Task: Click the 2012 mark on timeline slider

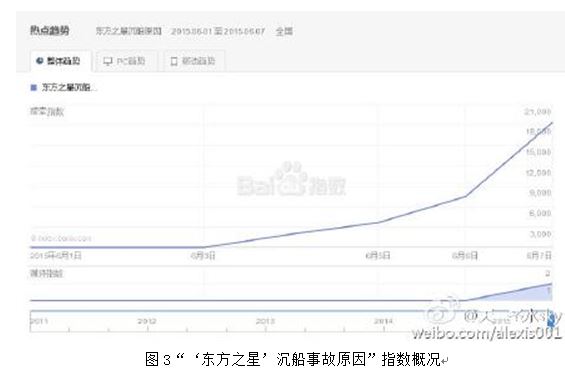Action: [147, 321]
